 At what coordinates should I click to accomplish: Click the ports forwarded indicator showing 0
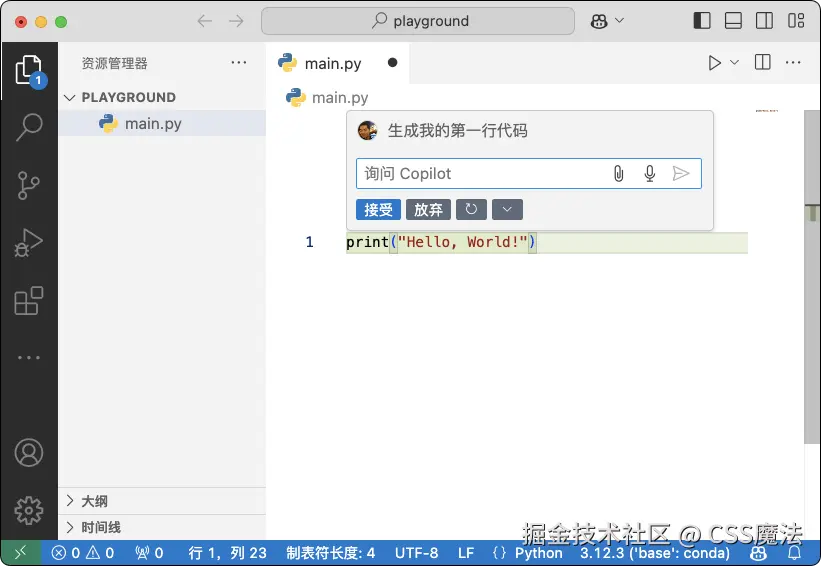(149, 553)
